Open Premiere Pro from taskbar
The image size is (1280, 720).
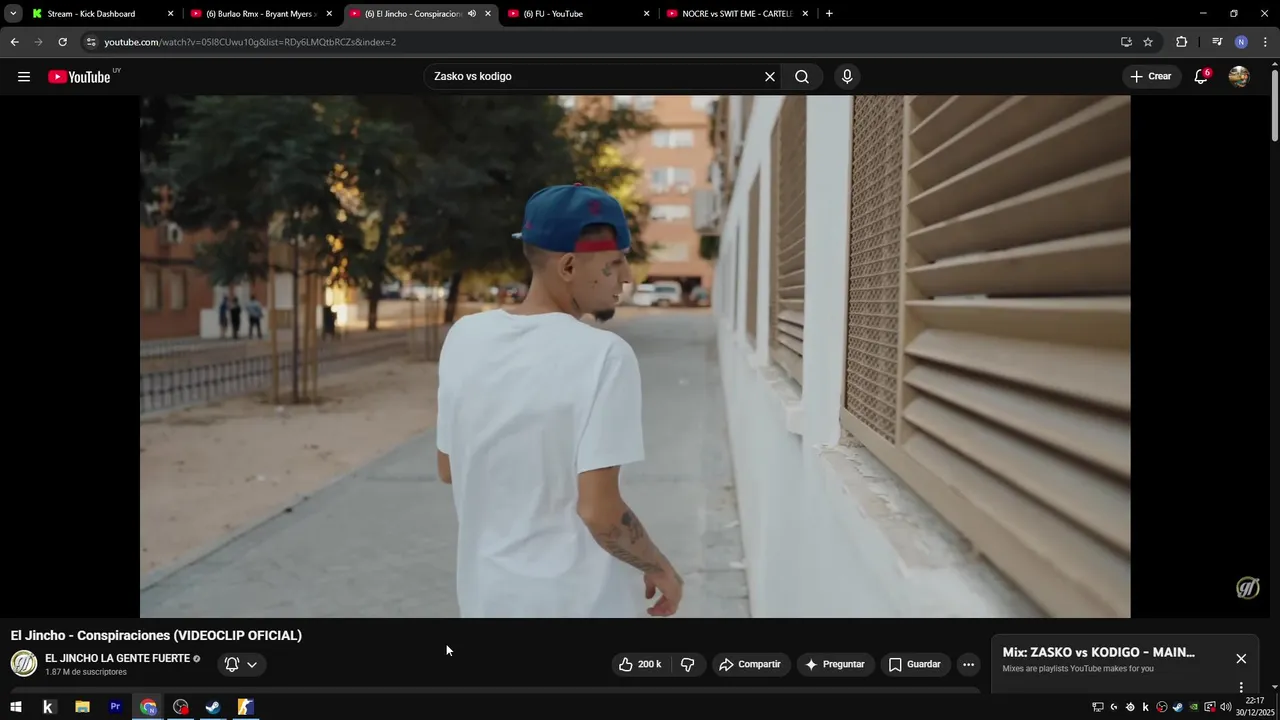(115, 707)
